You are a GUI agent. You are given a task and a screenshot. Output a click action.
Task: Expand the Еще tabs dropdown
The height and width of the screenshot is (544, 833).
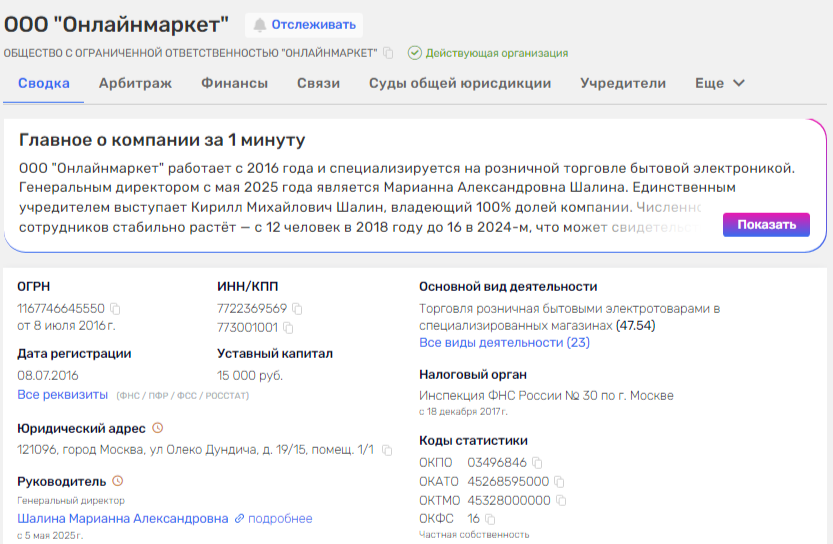click(x=720, y=83)
